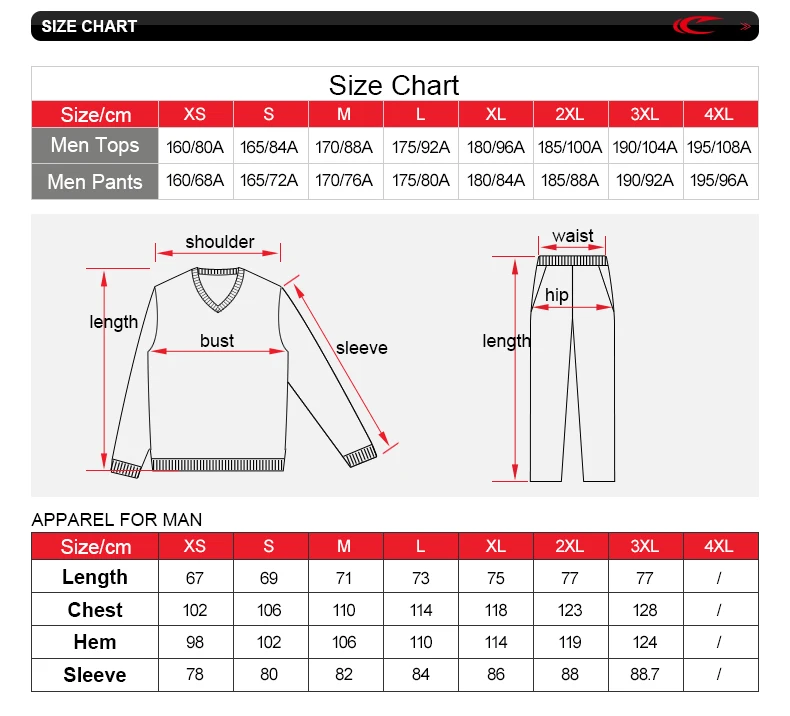Screen dimensions: 790x716
Task: Select the 'Men Tops' row label
Action: tap(95, 145)
